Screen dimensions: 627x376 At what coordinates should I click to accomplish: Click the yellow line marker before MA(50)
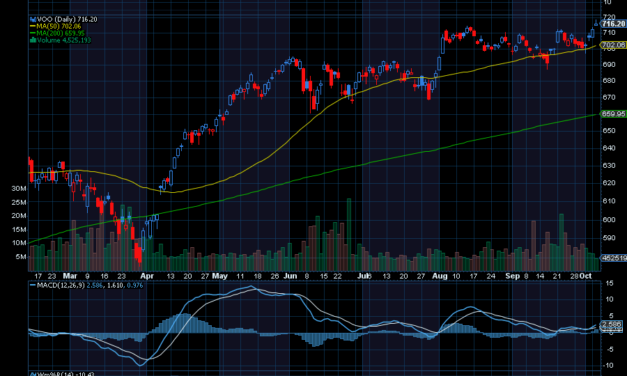(x=33, y=26)
